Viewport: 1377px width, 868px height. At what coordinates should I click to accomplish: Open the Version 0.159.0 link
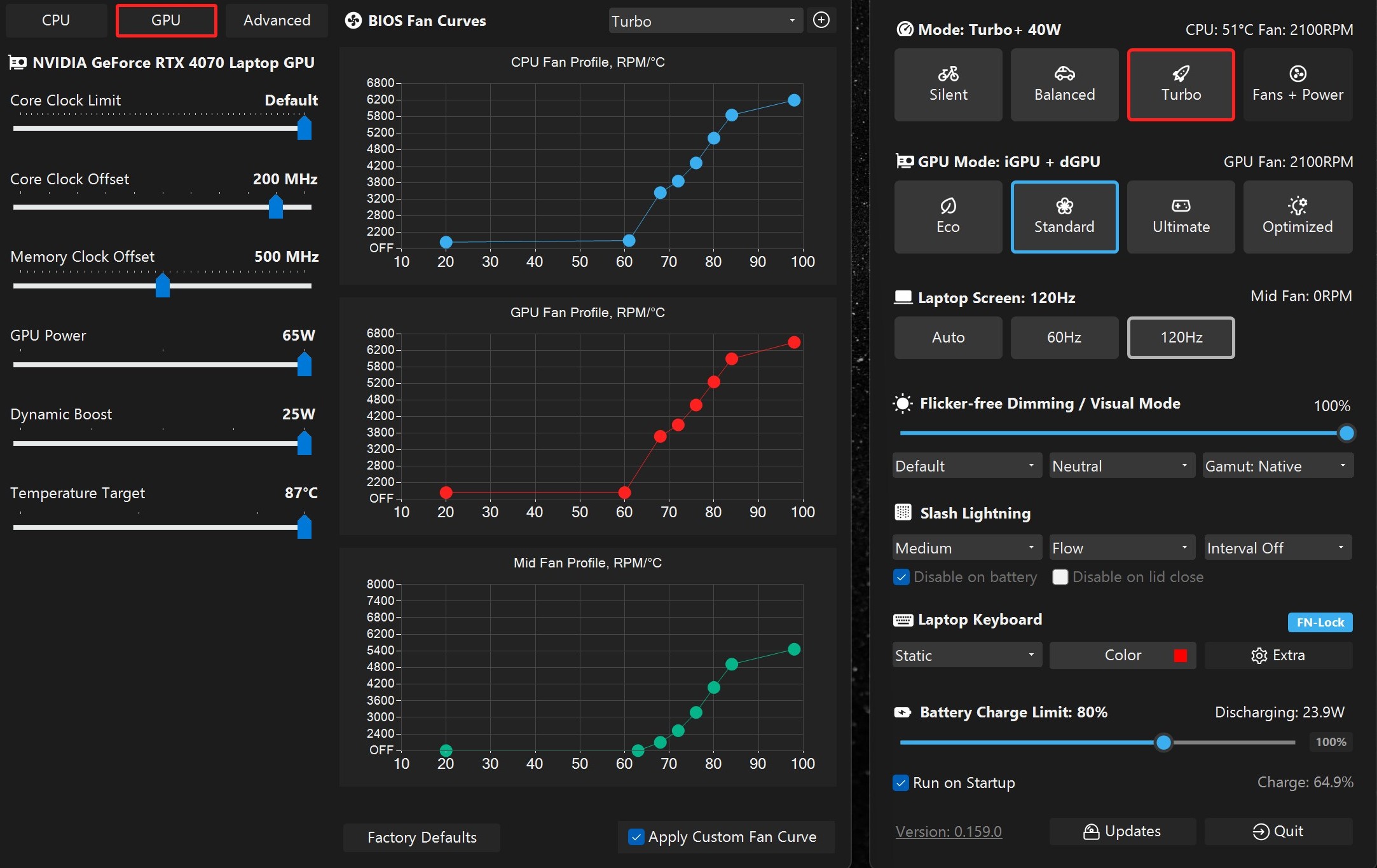(949, 831)
